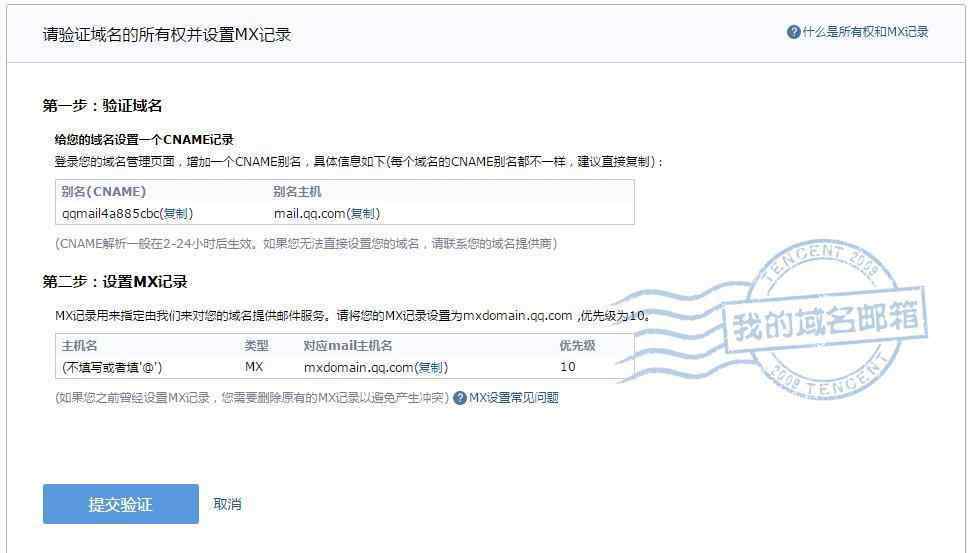Screen dimensions: 973x553
Task: Click the '优先级' column header
Action: coord(577,346)
